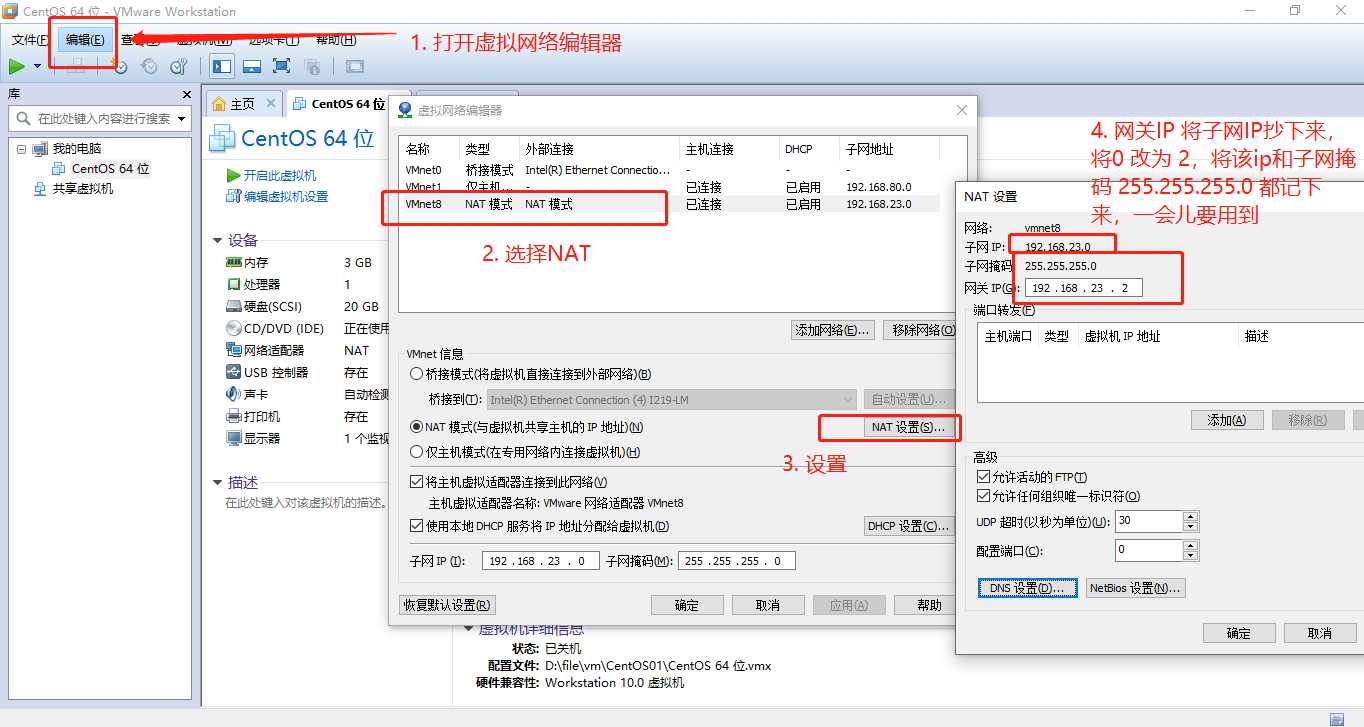
Task: Open the power dropdown arrow beside play
Action: point(38,67)
